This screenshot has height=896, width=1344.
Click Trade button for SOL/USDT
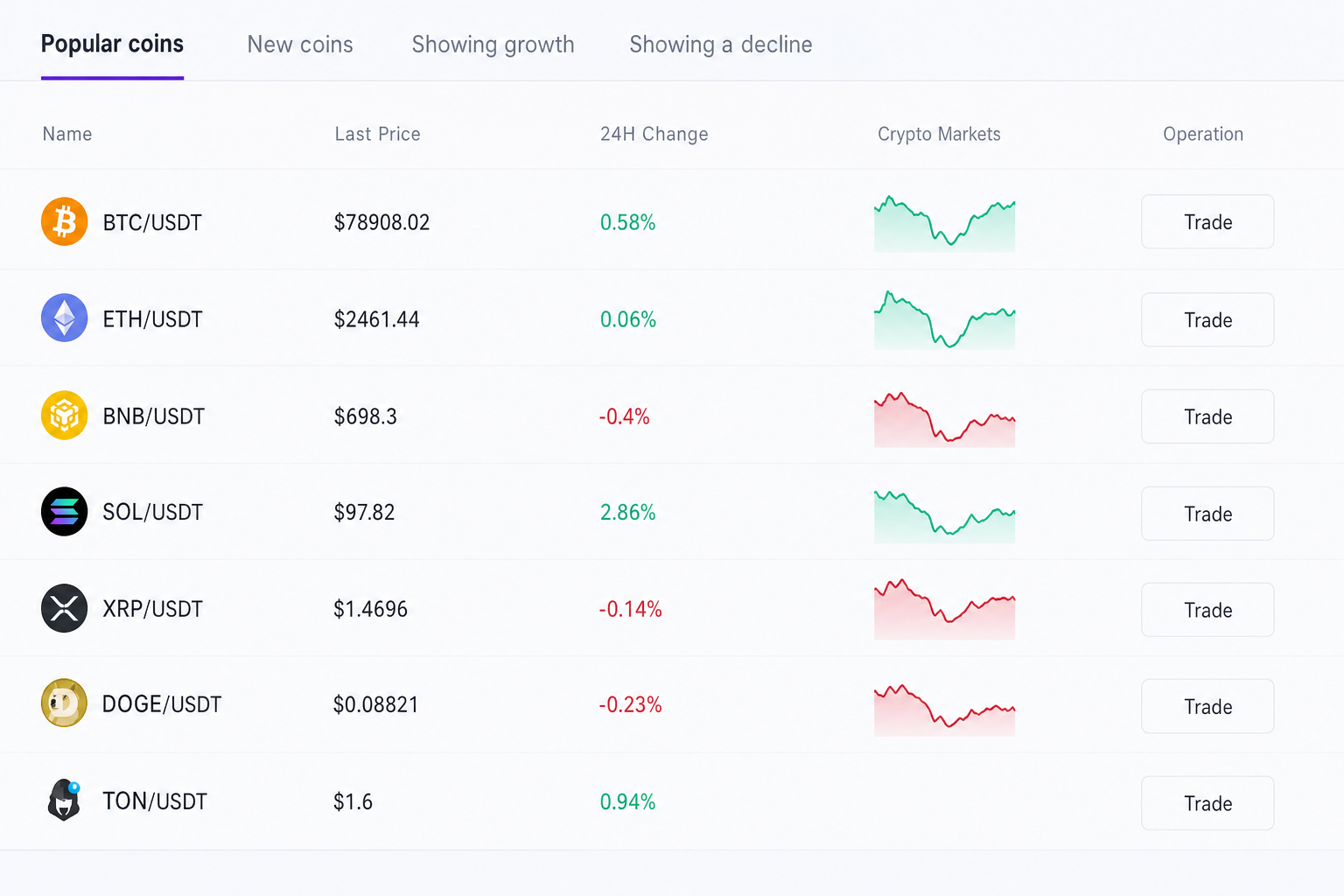tap(1207, 514)
